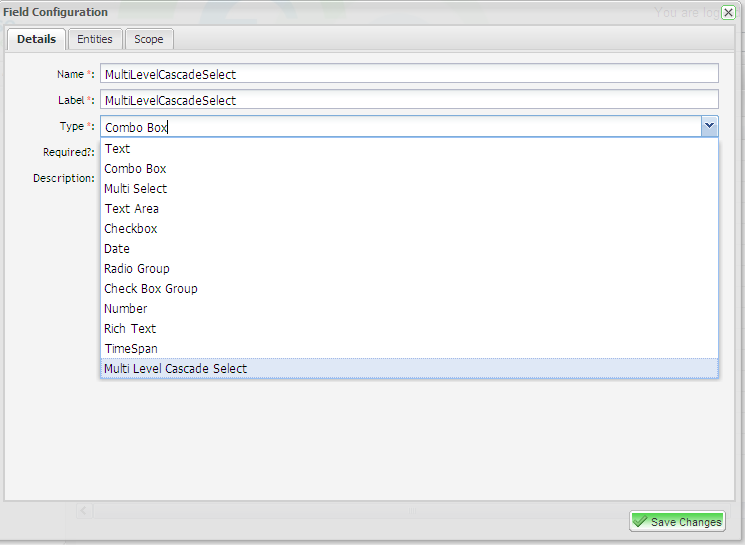Image resolution: width=745 pixels, height=545 pixels.
Task: Click the Save Changes button
Action: [x=677, y=522]
